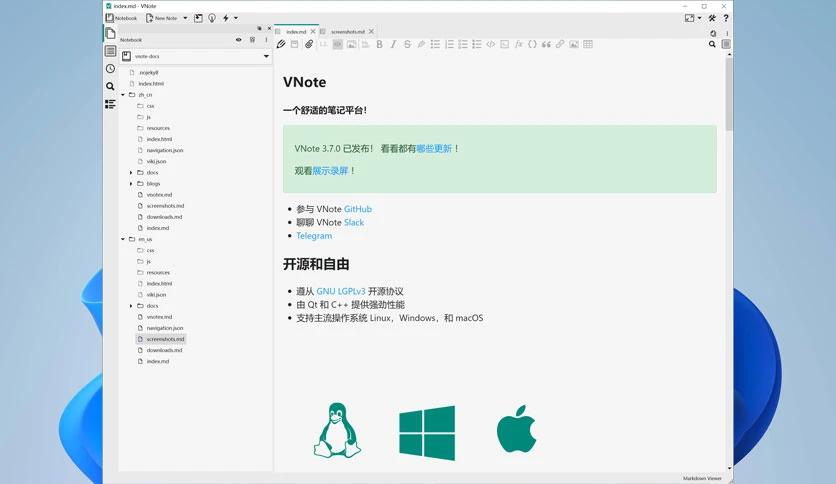Viewport: 836px width, 484px height.
Task: Open the Notebook panel three-dot menu
Action: point(266,40)
